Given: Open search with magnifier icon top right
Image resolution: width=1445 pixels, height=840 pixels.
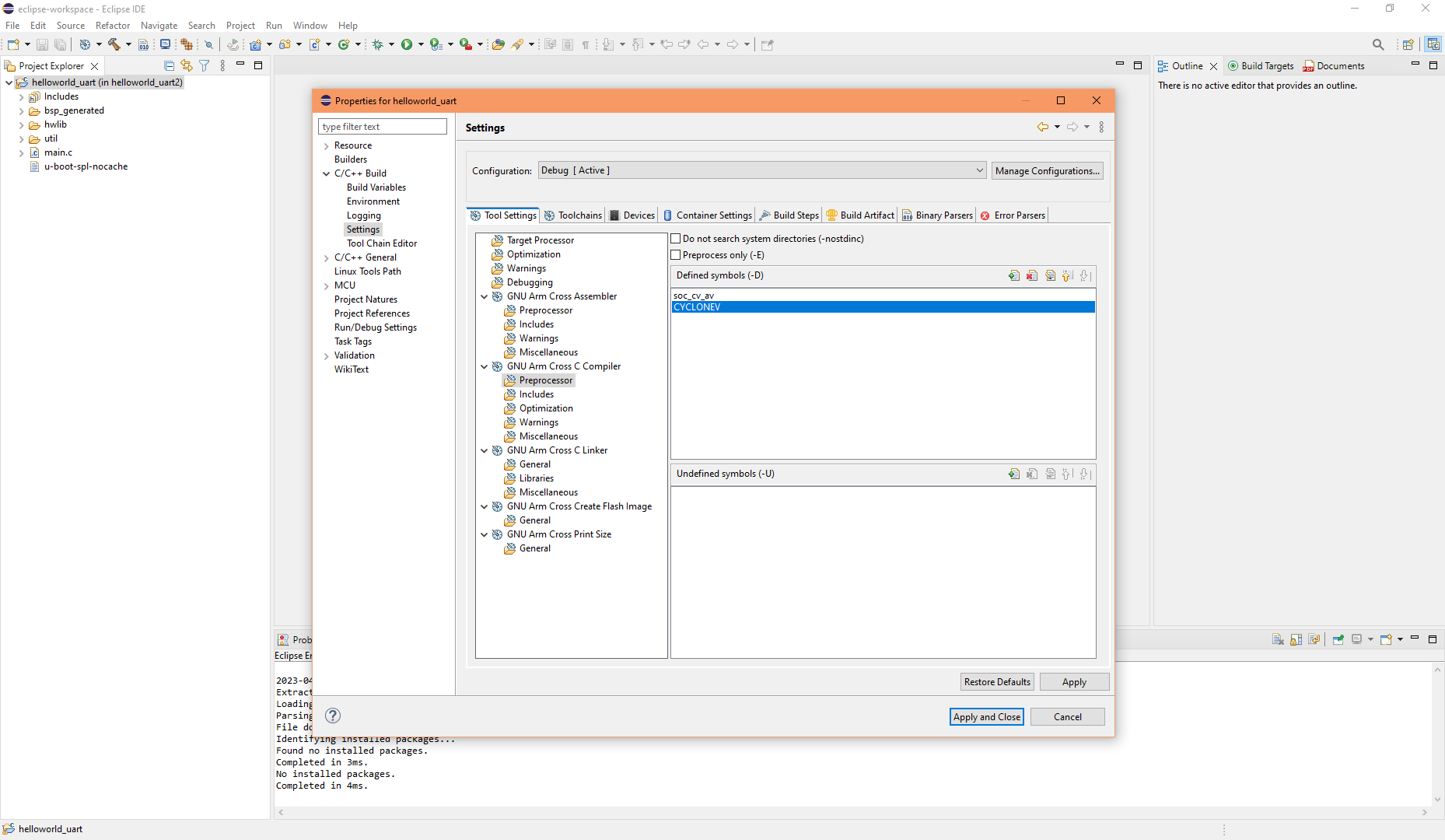Looking at the screenshot, I should (x=1377, y=44).
